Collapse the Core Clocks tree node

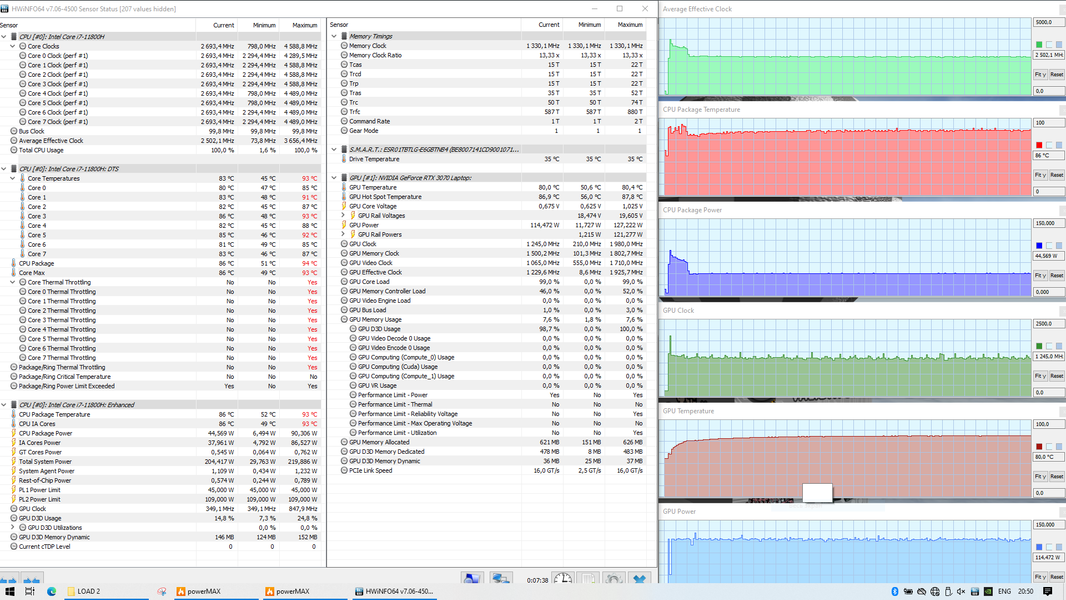pos(13,46)
